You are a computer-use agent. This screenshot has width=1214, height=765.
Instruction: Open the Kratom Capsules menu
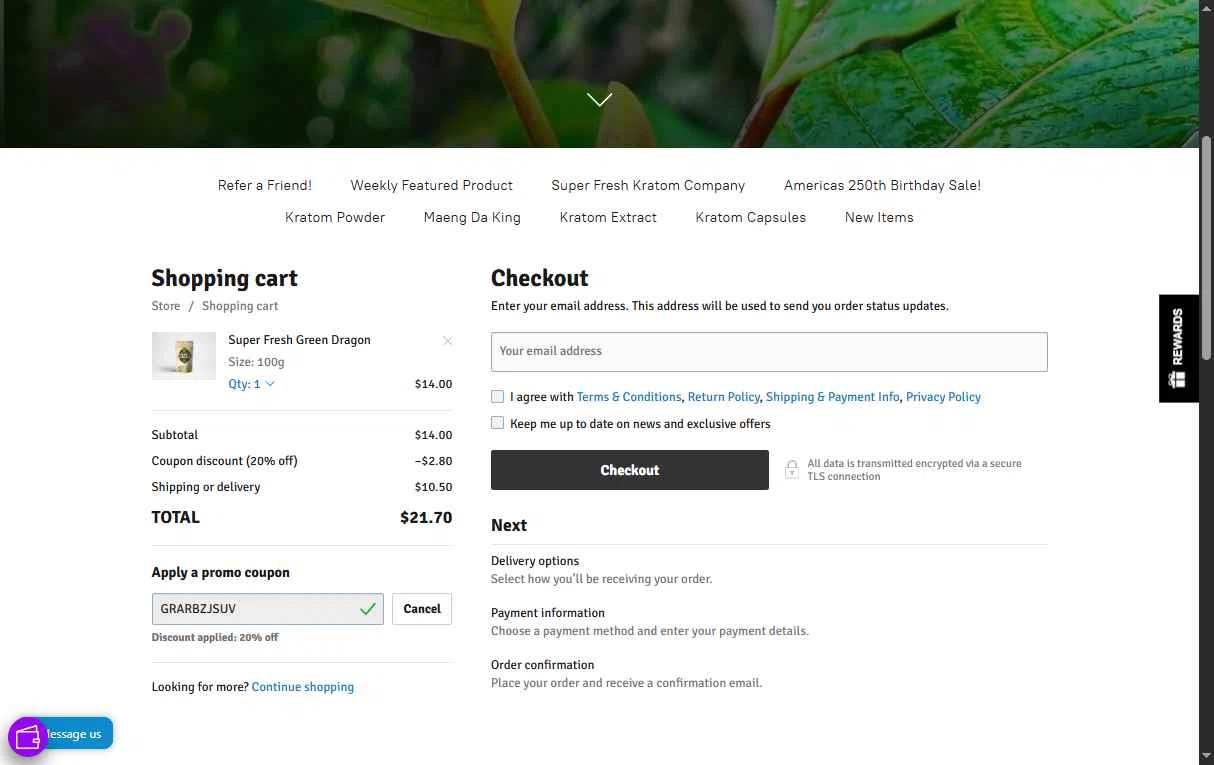pyautogui.click(x=751, y=217)
